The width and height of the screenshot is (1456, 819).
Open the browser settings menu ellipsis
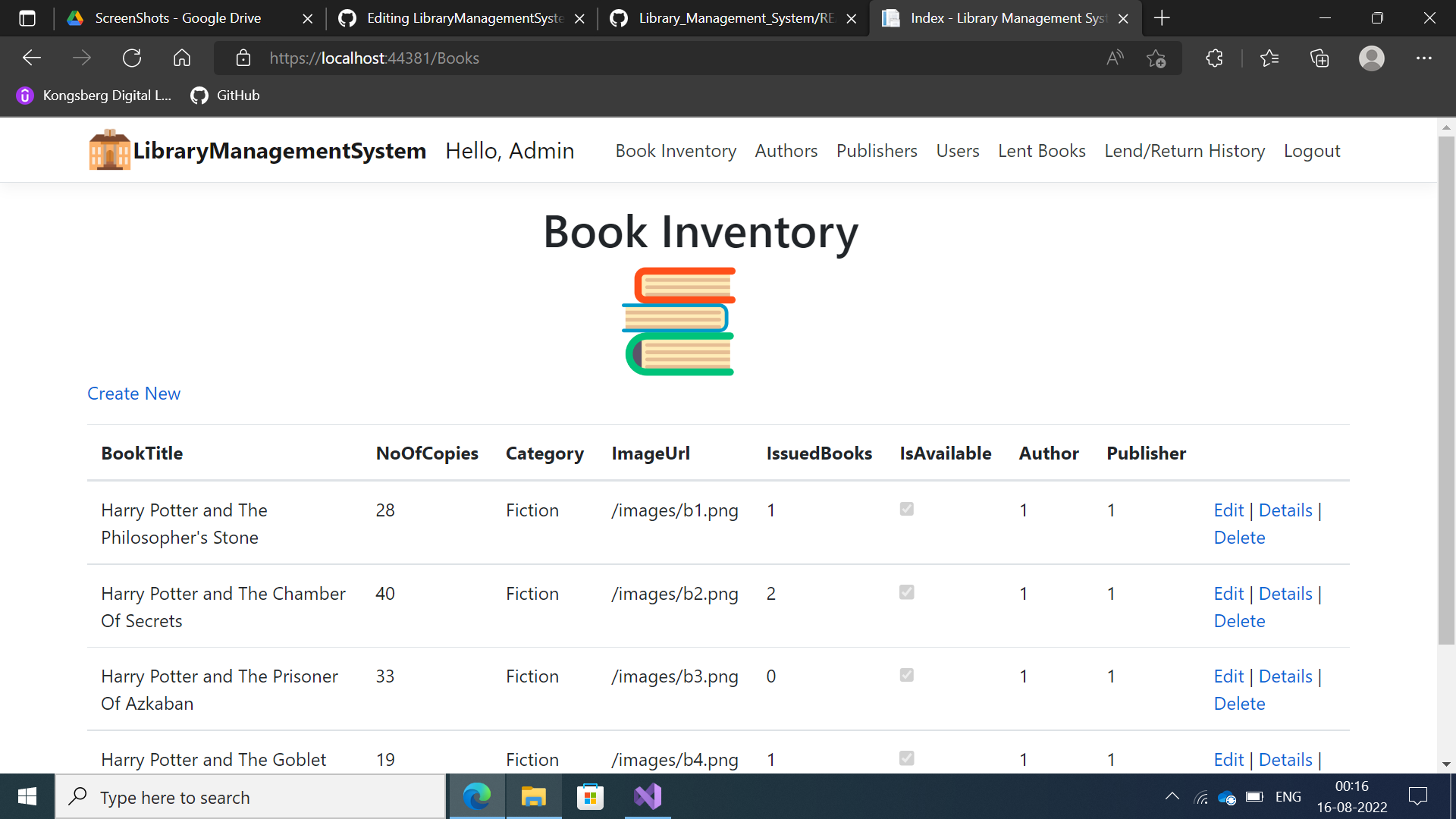[x=1424, y=58]
